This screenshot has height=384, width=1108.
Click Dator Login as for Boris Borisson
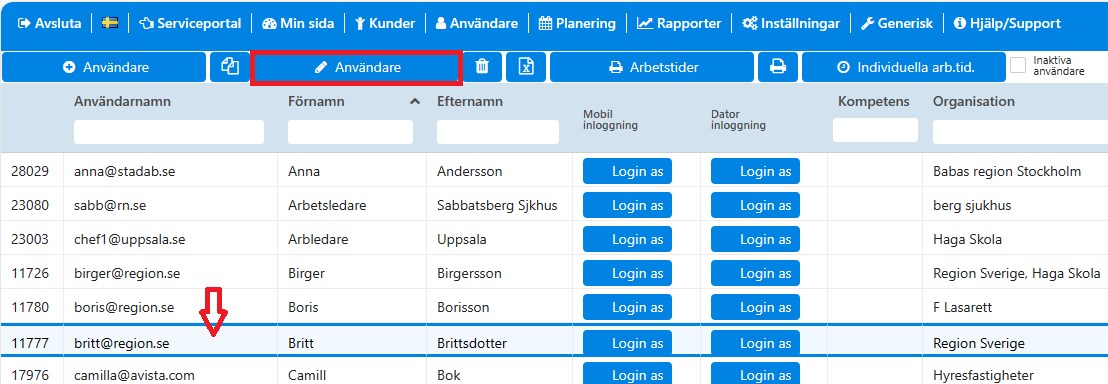755,308
